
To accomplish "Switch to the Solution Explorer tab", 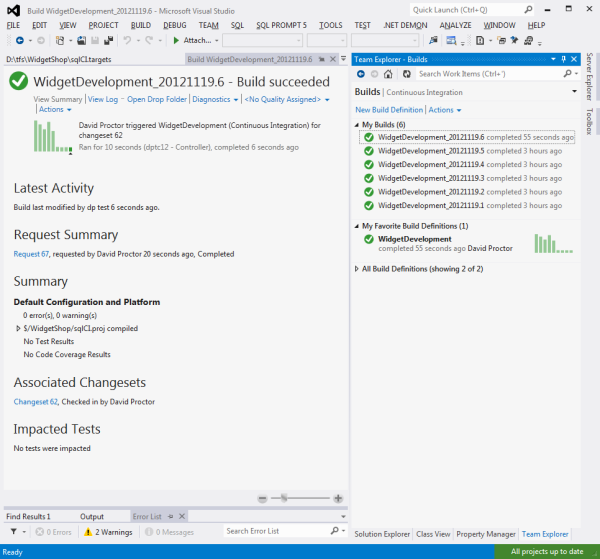I will click(381, 535).
